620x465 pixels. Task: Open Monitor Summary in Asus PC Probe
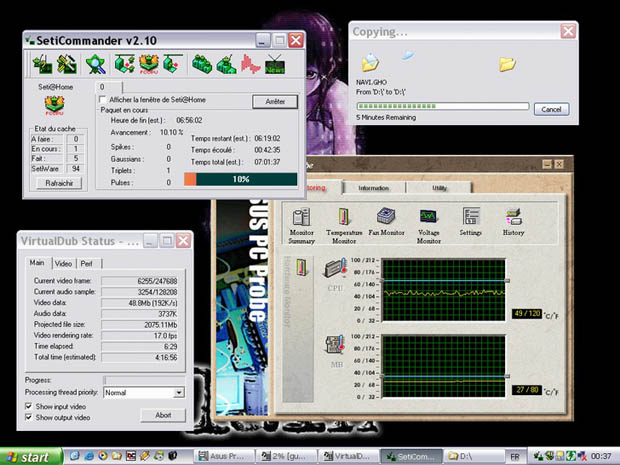[x=301, y=226]
